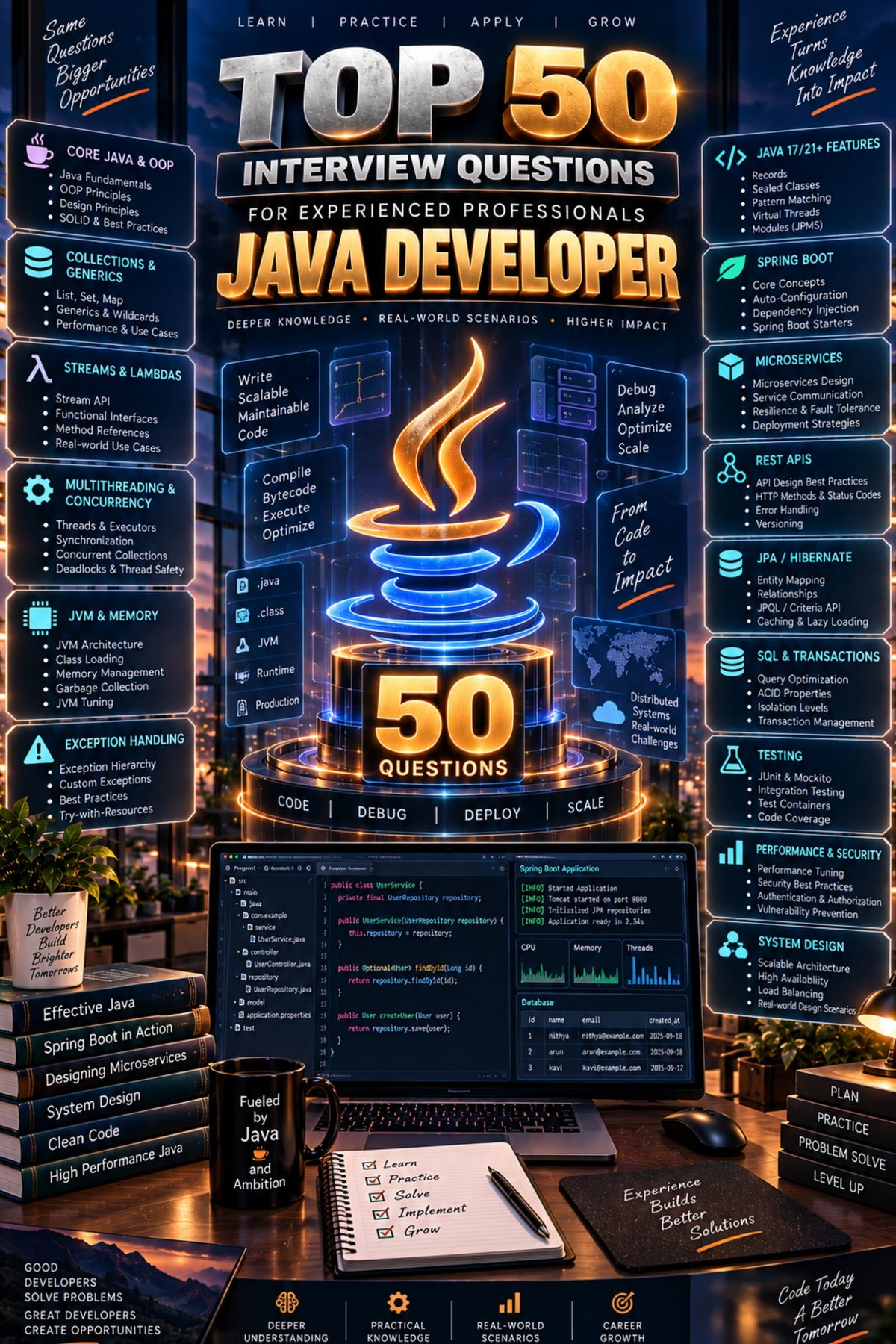Select the green leaf icon beside Spring Boot

(731, 267)
